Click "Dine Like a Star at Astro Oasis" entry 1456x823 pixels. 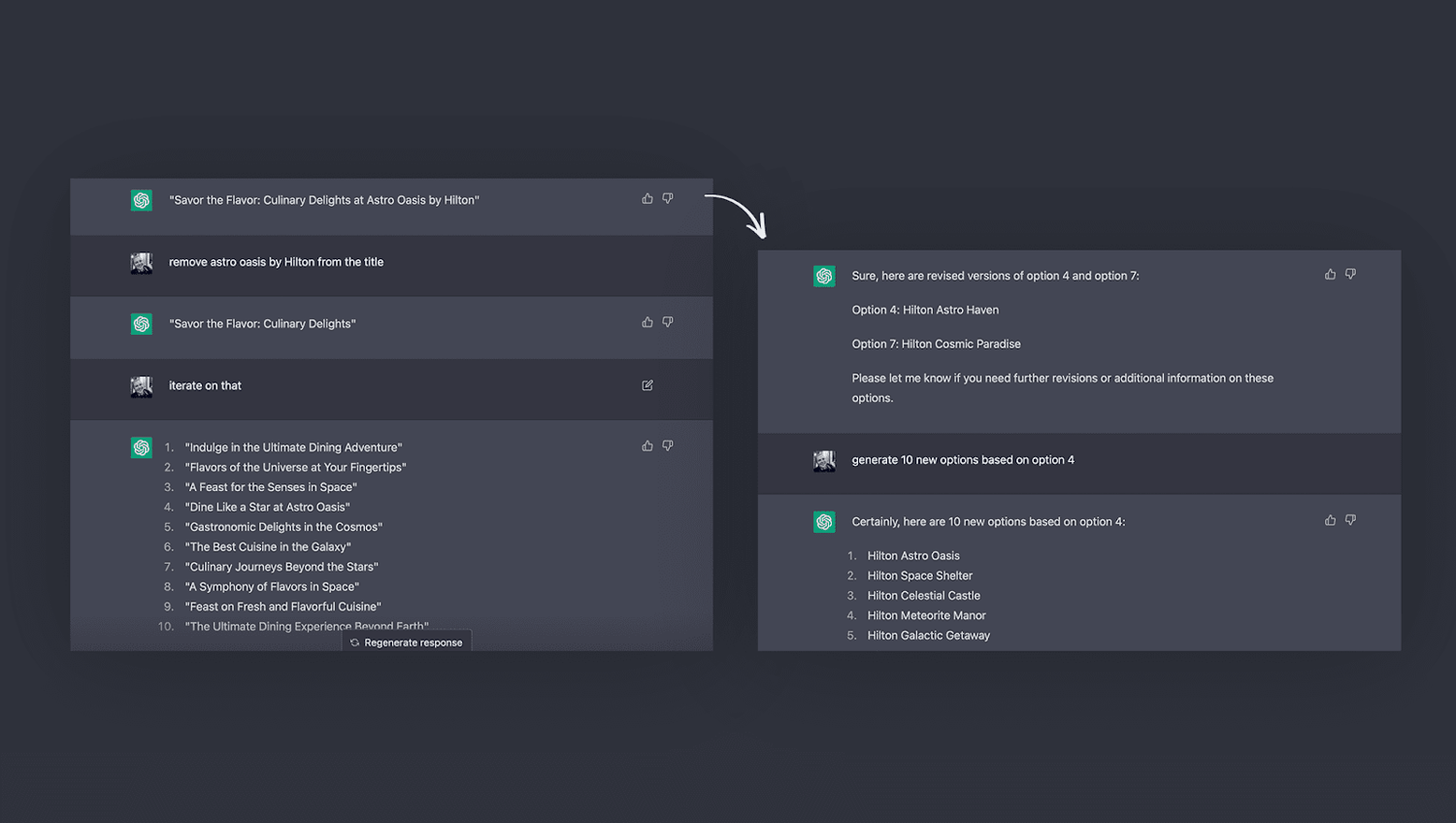268,508
